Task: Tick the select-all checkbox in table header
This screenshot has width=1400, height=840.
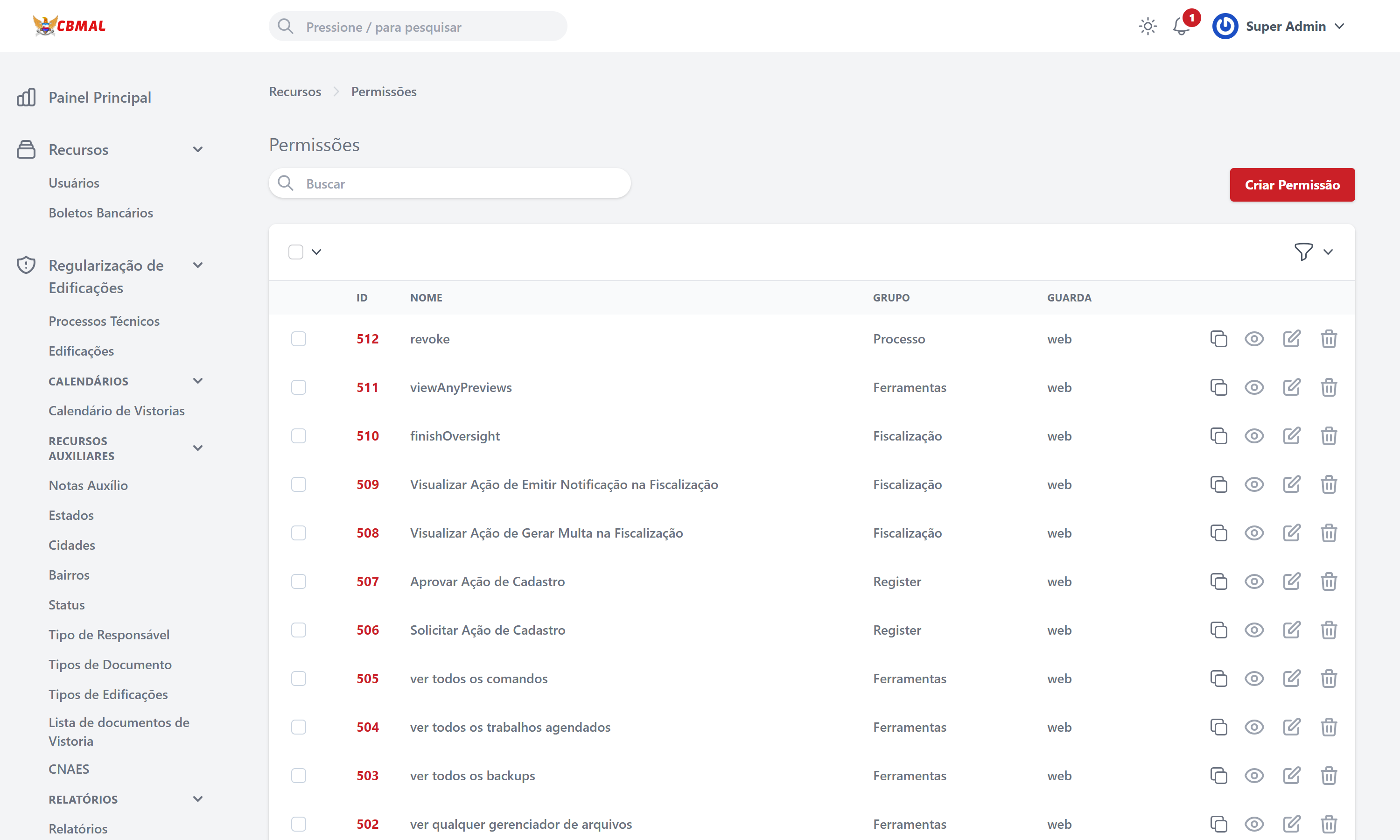Action: (295, 252)
